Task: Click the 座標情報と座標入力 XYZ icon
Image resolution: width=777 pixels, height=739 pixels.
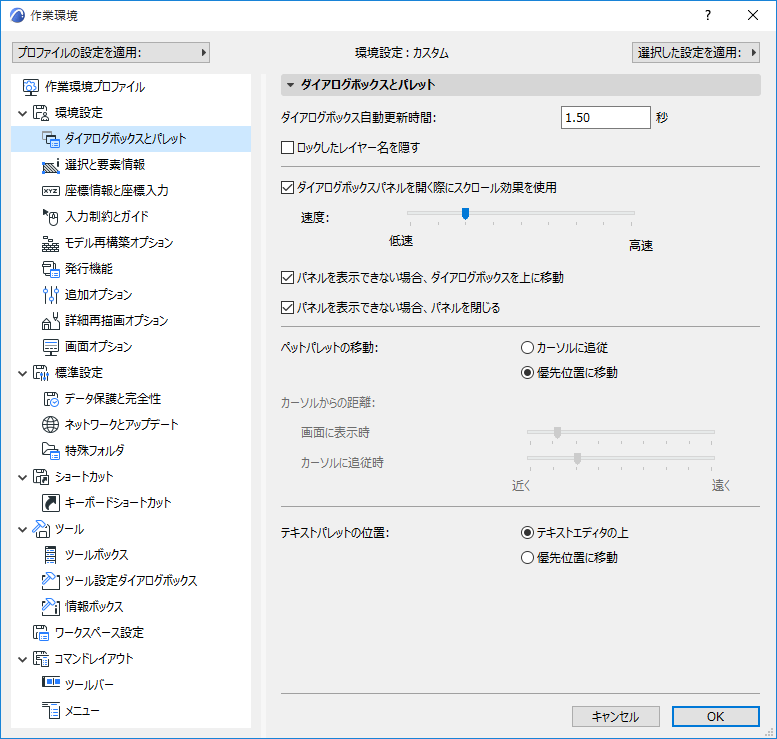Action: click(51, 191)
